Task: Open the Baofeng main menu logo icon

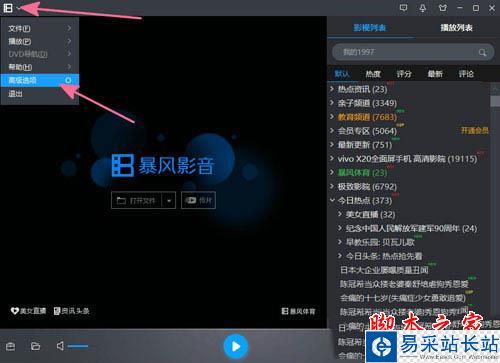Action: click(8, 8)
